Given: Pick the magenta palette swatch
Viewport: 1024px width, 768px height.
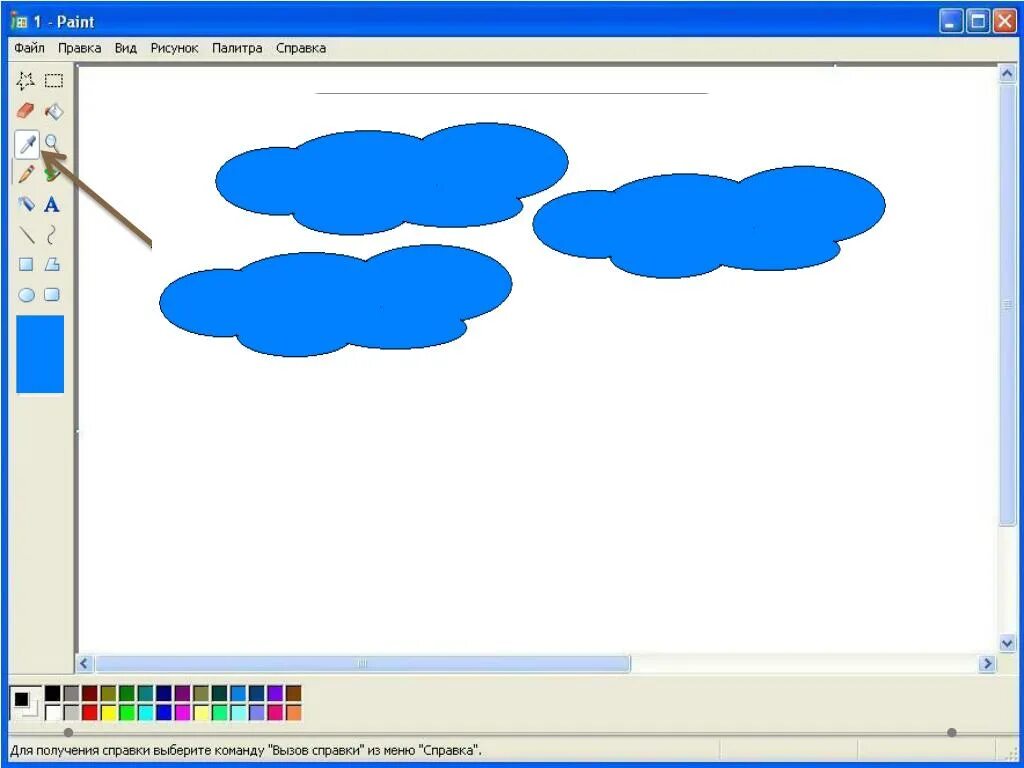Looking at the screenshot, I should pyautogui.click(x=182, y=712).
